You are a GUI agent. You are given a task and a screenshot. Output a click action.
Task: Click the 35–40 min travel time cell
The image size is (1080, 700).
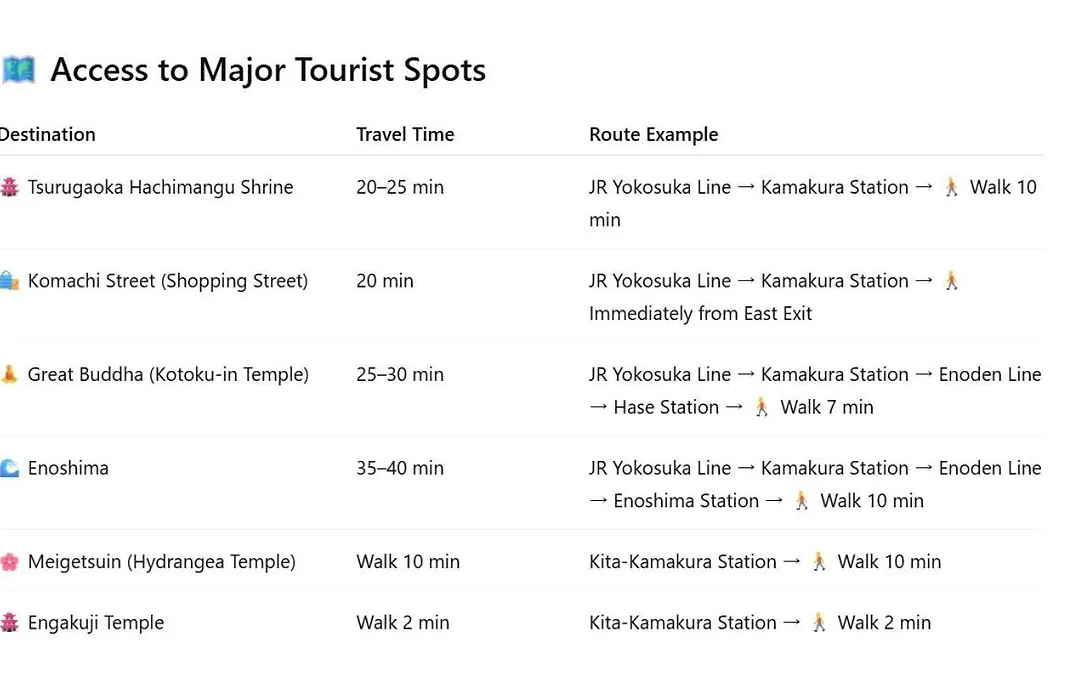[400, 468]
